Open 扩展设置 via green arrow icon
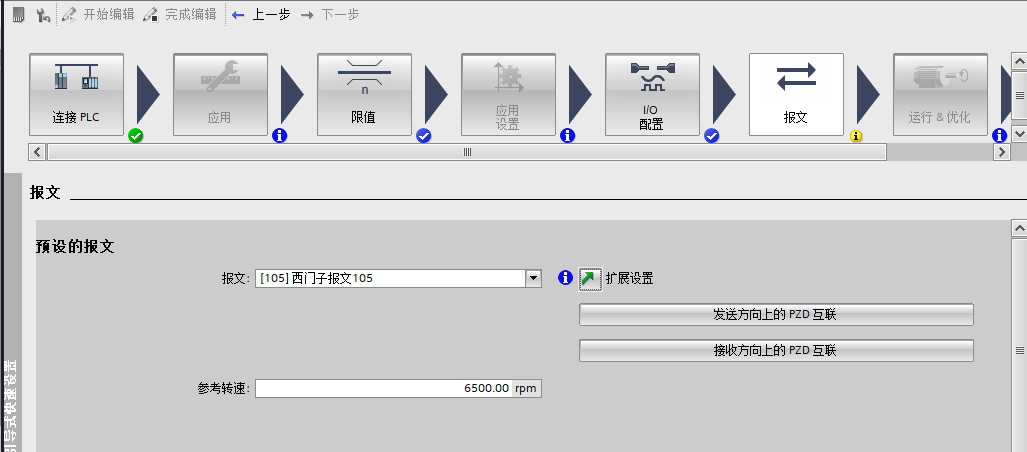The width and height of the screenshot is (1027, 452). (590, 279)
